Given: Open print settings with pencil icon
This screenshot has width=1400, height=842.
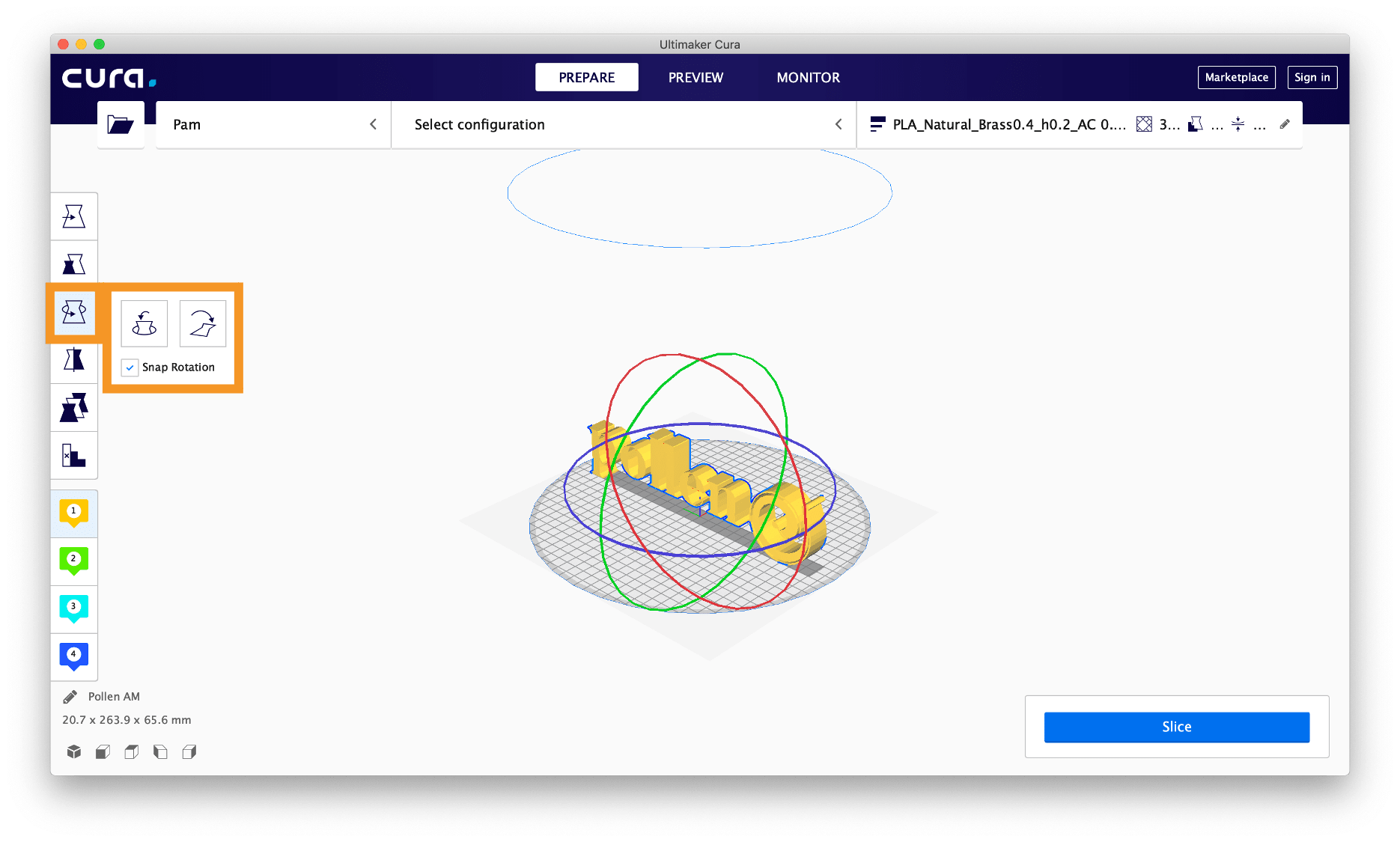Looking at the screenshot, I should pyautogui.click(x=1285, y=124).
